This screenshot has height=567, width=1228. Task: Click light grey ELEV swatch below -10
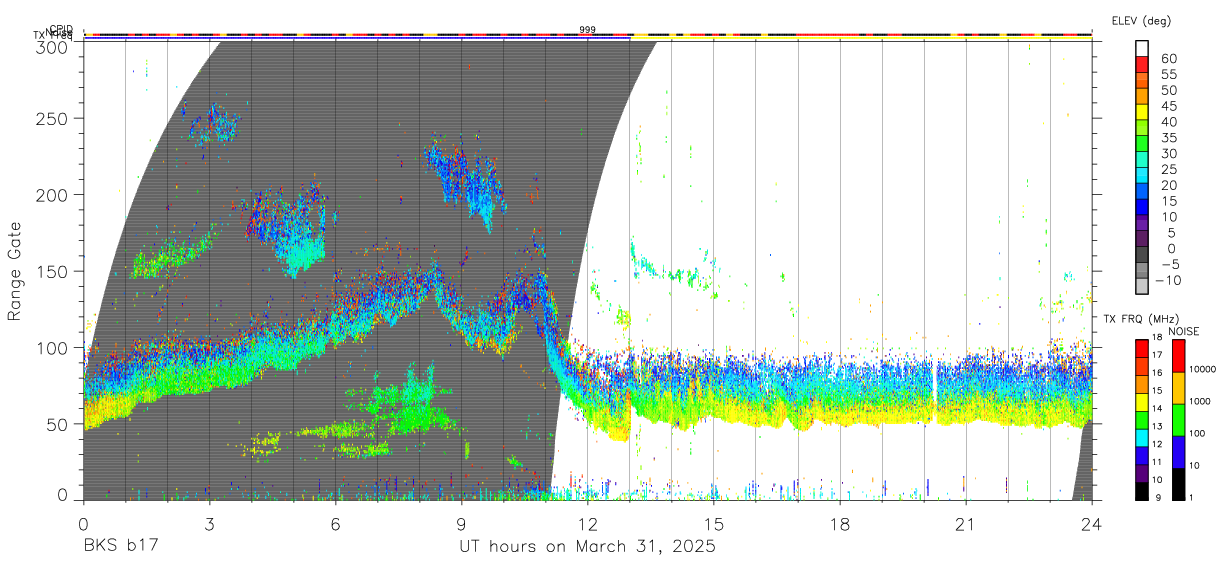pos(1143,285)
